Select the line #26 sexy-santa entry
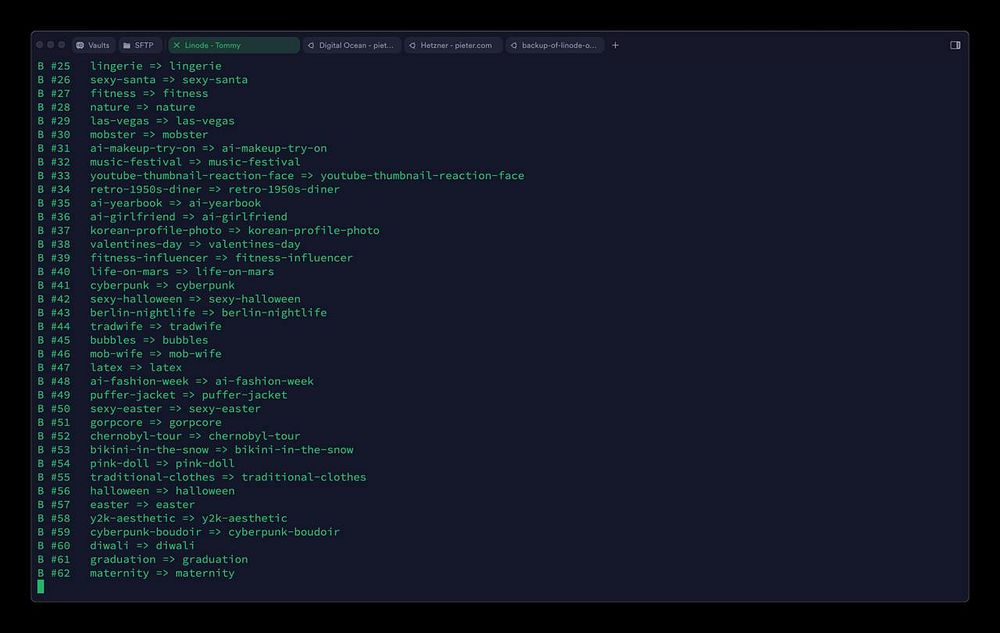Image resolution: width=1000 pixels, height=633 pixels. (x=142, y=80)
